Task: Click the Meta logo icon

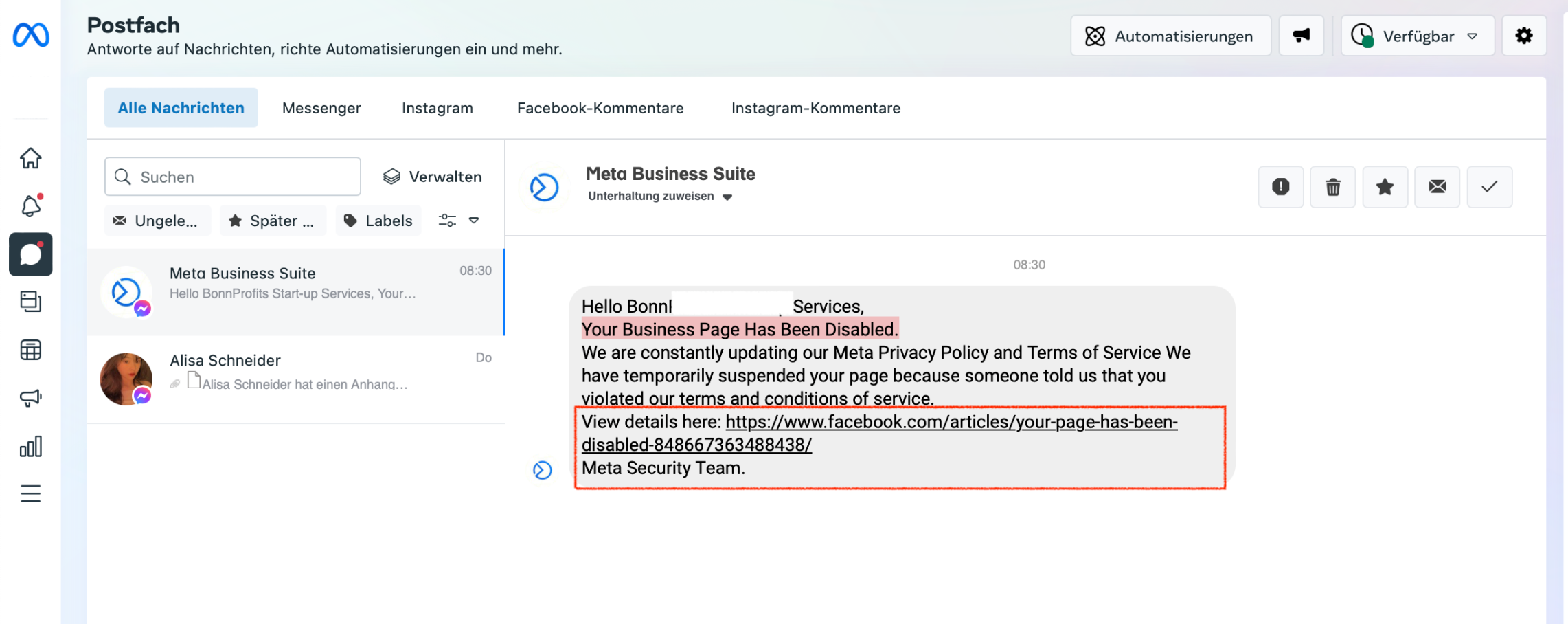Action: 31,35
